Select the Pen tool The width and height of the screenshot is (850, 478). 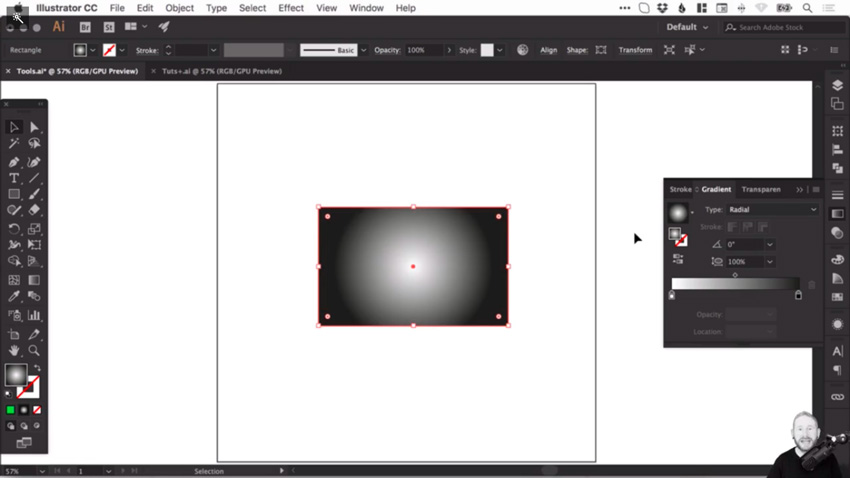click(x=14, y=162)
